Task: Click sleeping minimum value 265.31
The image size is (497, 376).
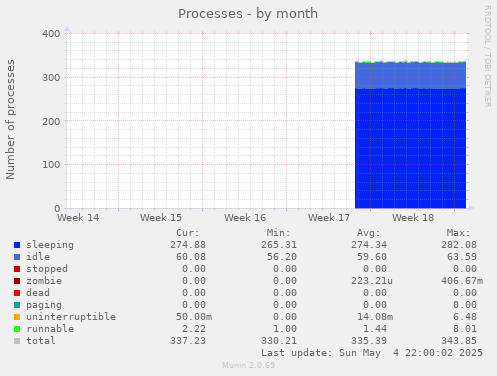Action: [279, 245]
